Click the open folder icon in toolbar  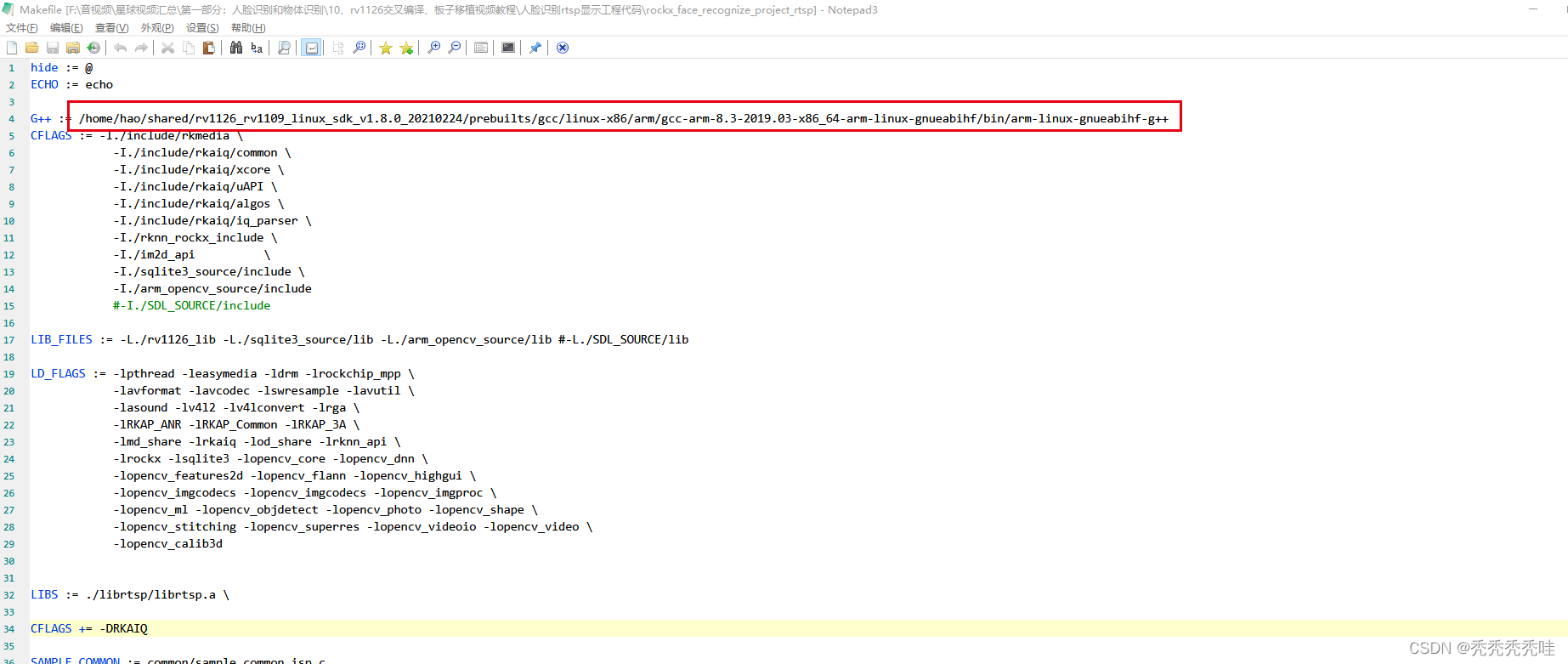click(x=32, y=48)
